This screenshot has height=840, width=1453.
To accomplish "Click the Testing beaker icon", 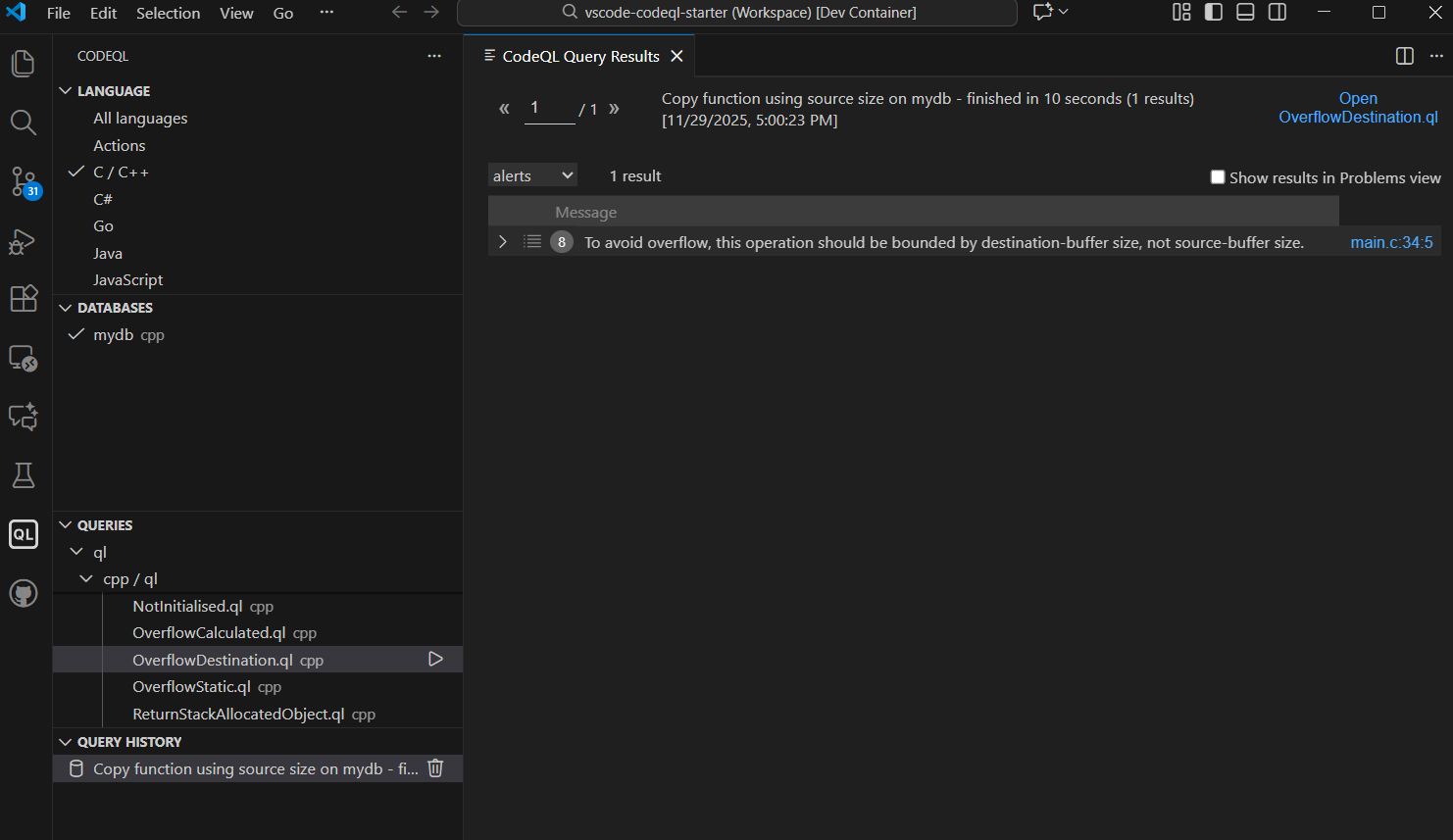I will click(23, 475).
